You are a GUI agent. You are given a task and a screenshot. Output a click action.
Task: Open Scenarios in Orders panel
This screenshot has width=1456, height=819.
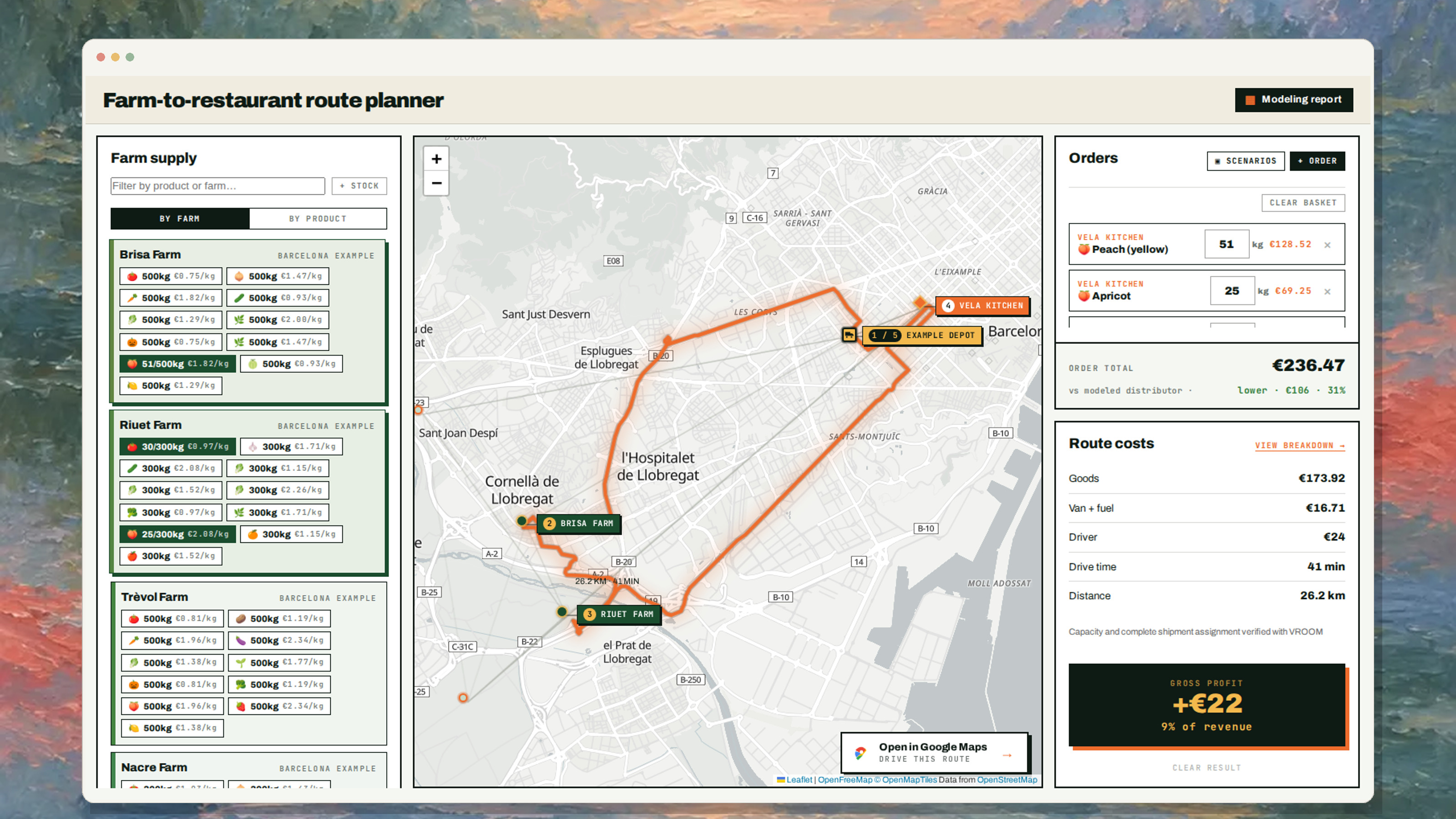tap(1246, 161)
